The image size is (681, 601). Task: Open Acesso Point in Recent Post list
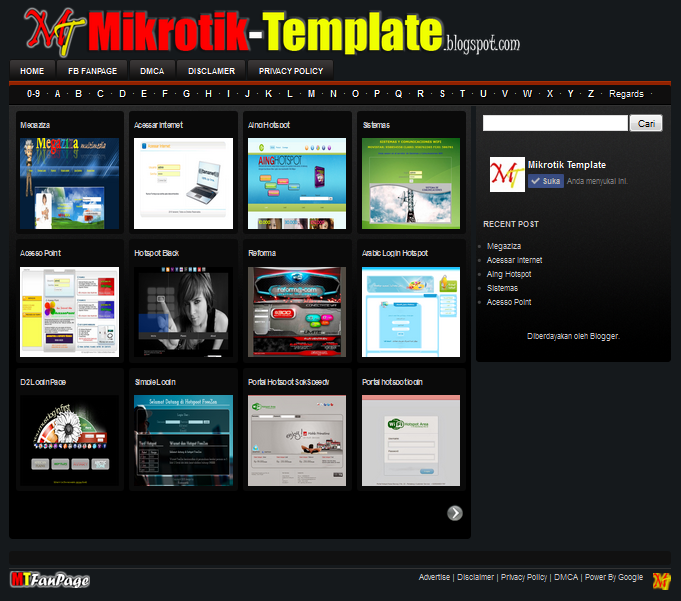tap(509, 302)
